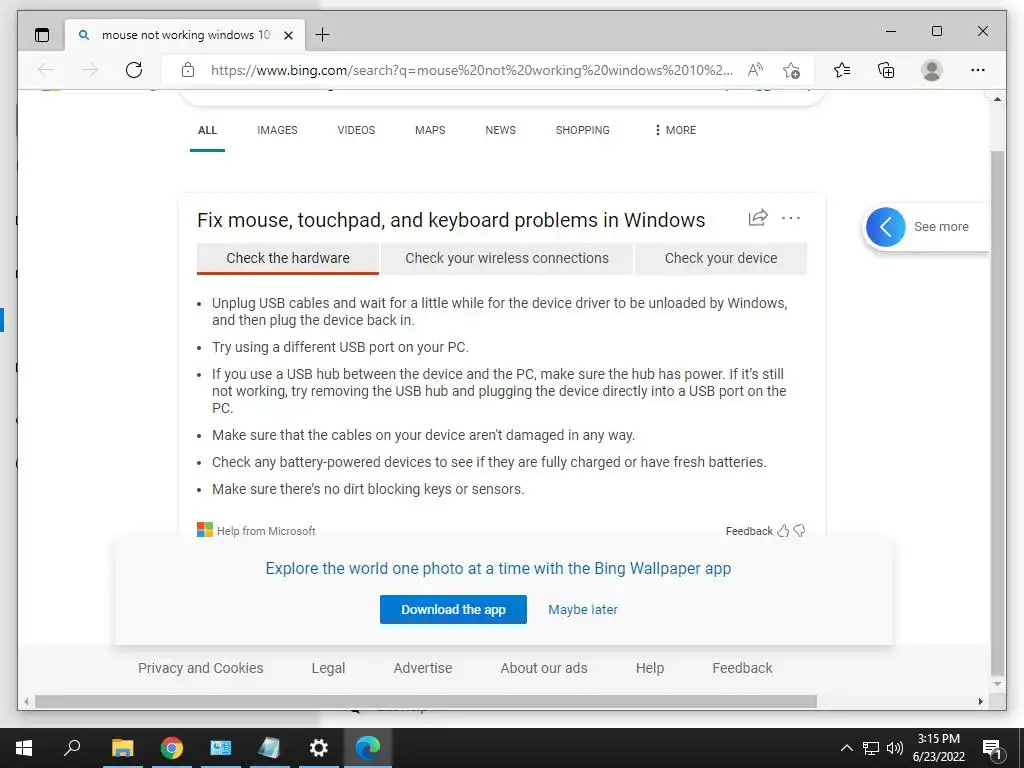Screen dimensions: 1024x768
Task: Select the Check the hardware tab
Action: point(288,259)
